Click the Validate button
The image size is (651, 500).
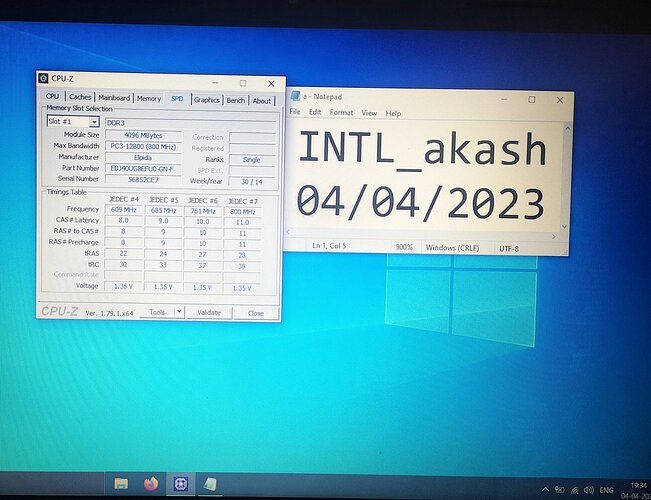tap(209, 313)
